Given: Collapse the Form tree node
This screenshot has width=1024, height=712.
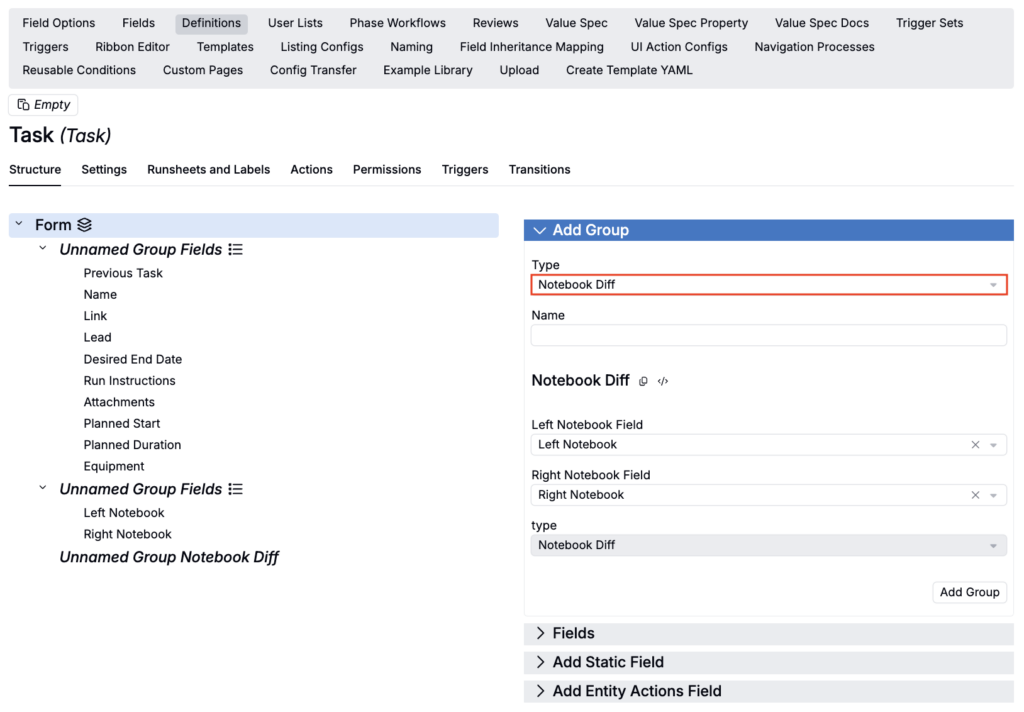Looking at the screenshot, I should (x=19, y=225).
